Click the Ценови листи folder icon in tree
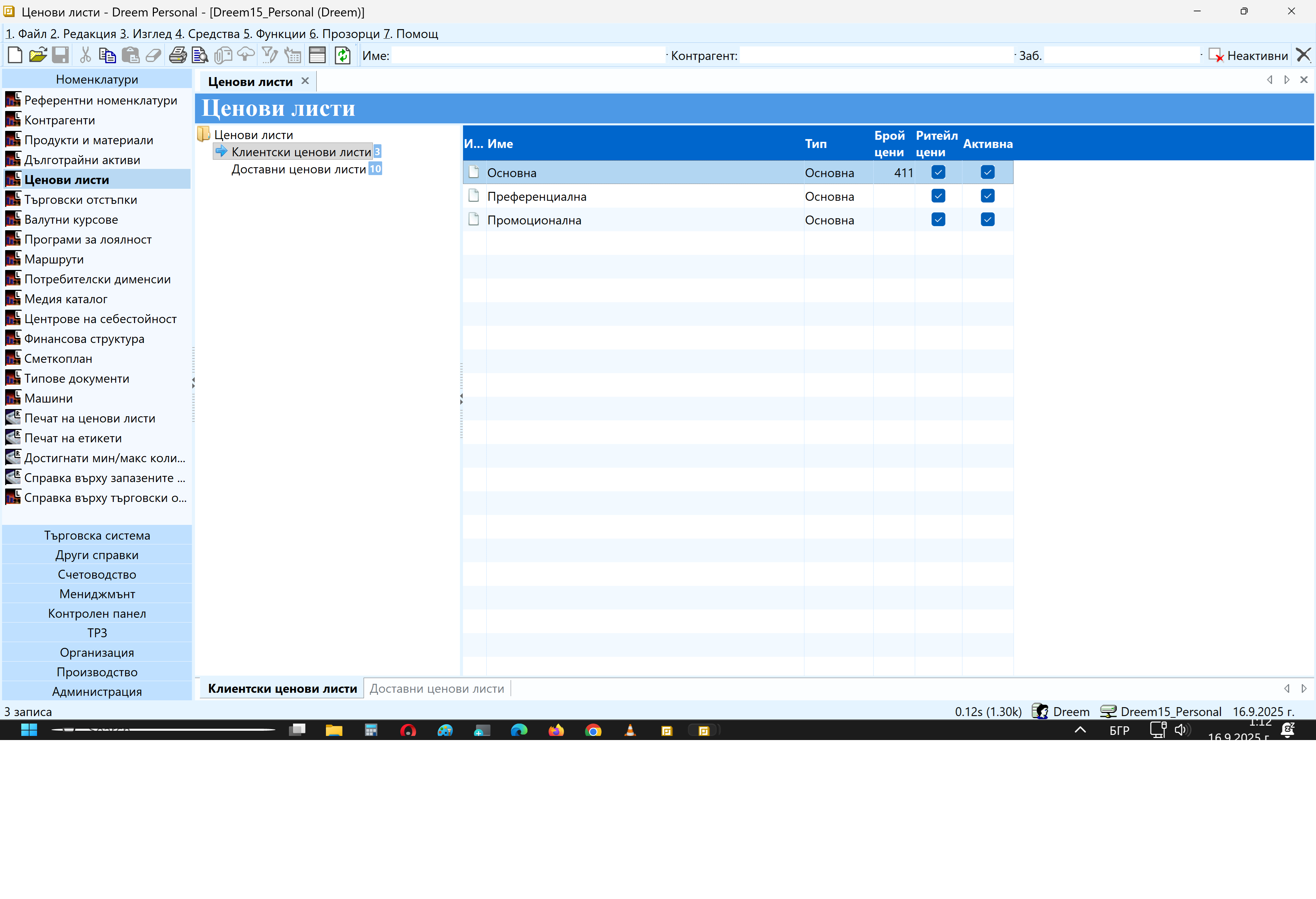 point(204,135)
